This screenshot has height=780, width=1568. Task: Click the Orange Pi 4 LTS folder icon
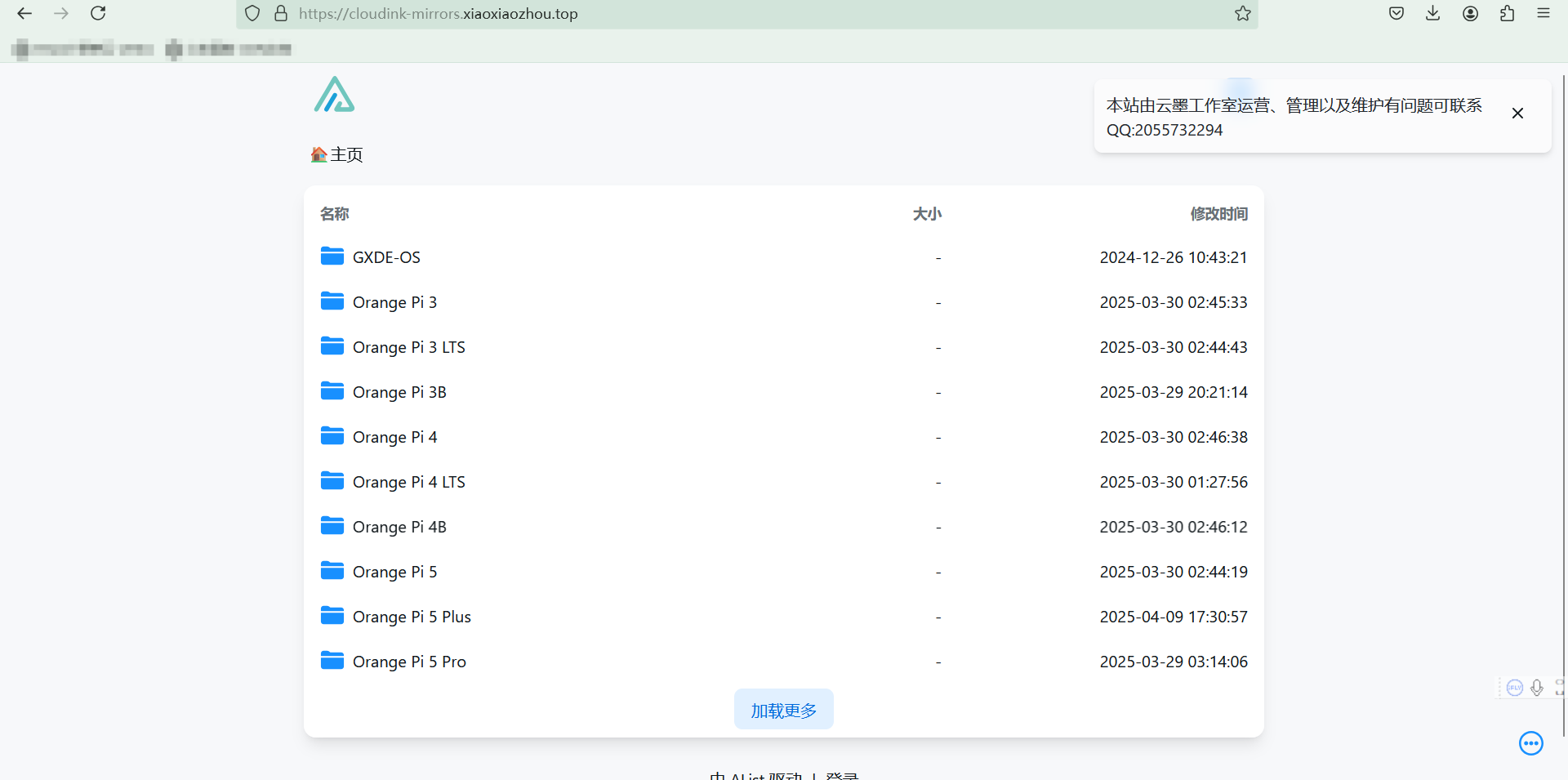point(332,480)
